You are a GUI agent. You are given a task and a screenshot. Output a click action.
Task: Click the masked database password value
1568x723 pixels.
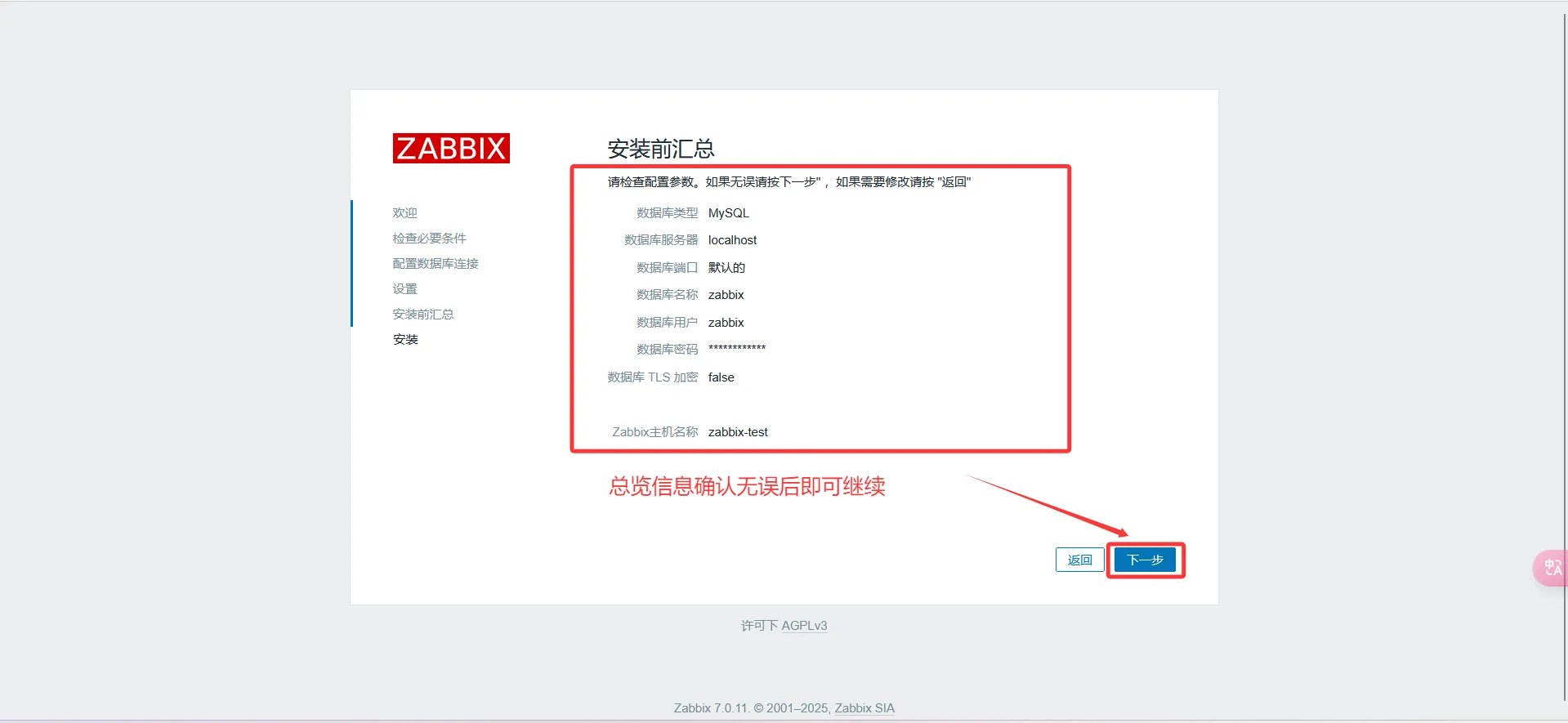click(x=736, y=349)
